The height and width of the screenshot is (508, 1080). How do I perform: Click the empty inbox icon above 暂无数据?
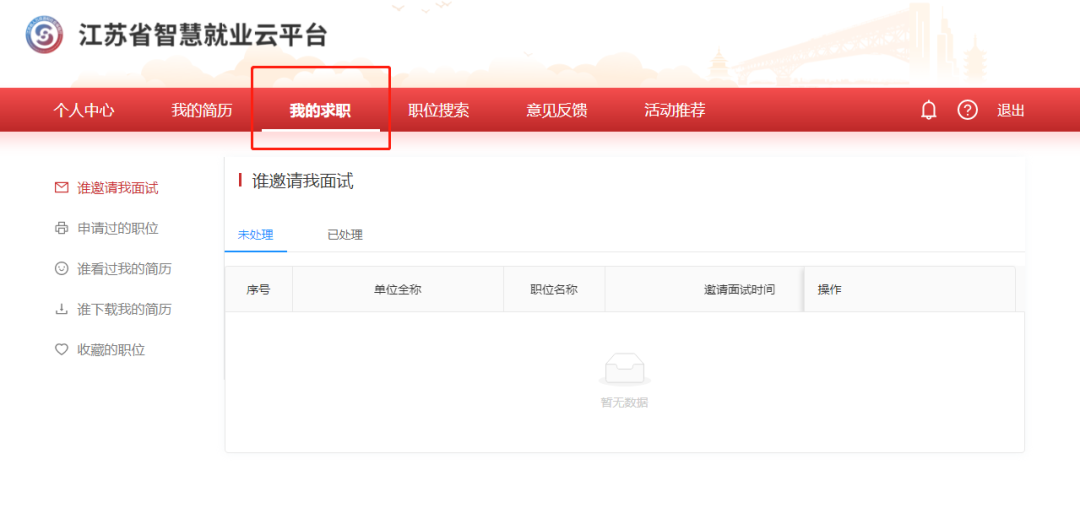tap(624, 371)
